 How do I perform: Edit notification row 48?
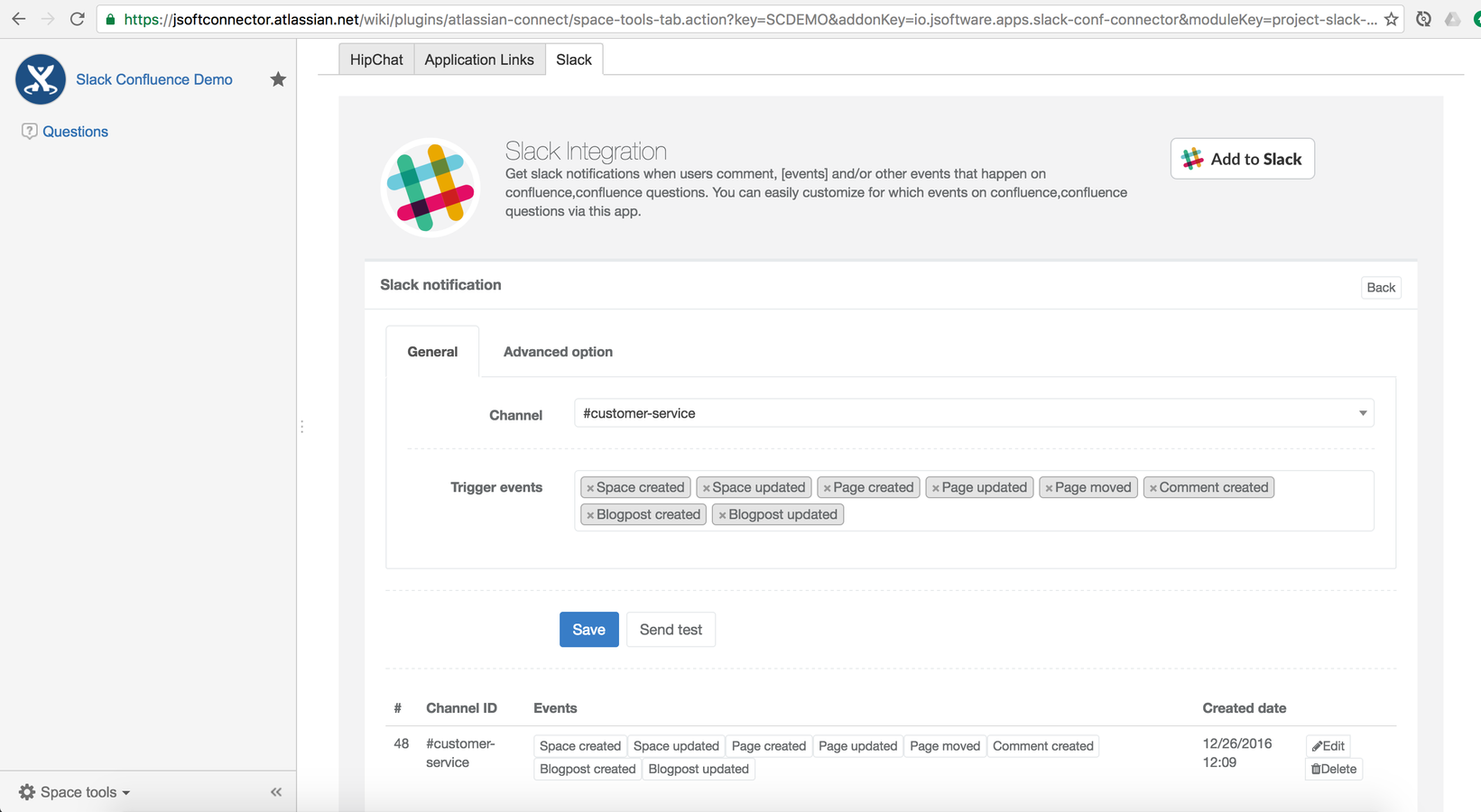(1328, 746)
